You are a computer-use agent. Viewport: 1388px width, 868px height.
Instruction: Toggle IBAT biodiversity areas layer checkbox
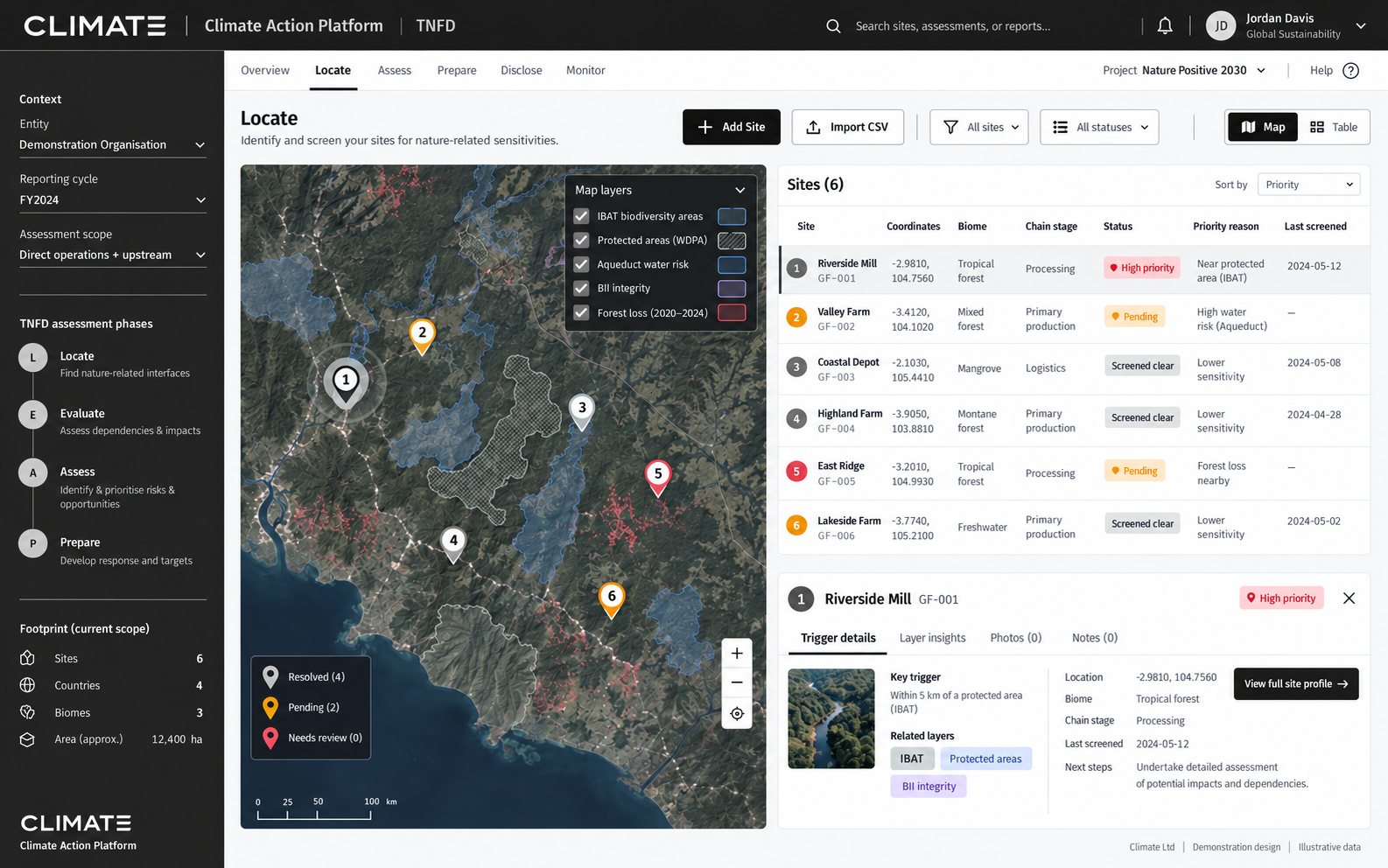(x=581, y=216)
